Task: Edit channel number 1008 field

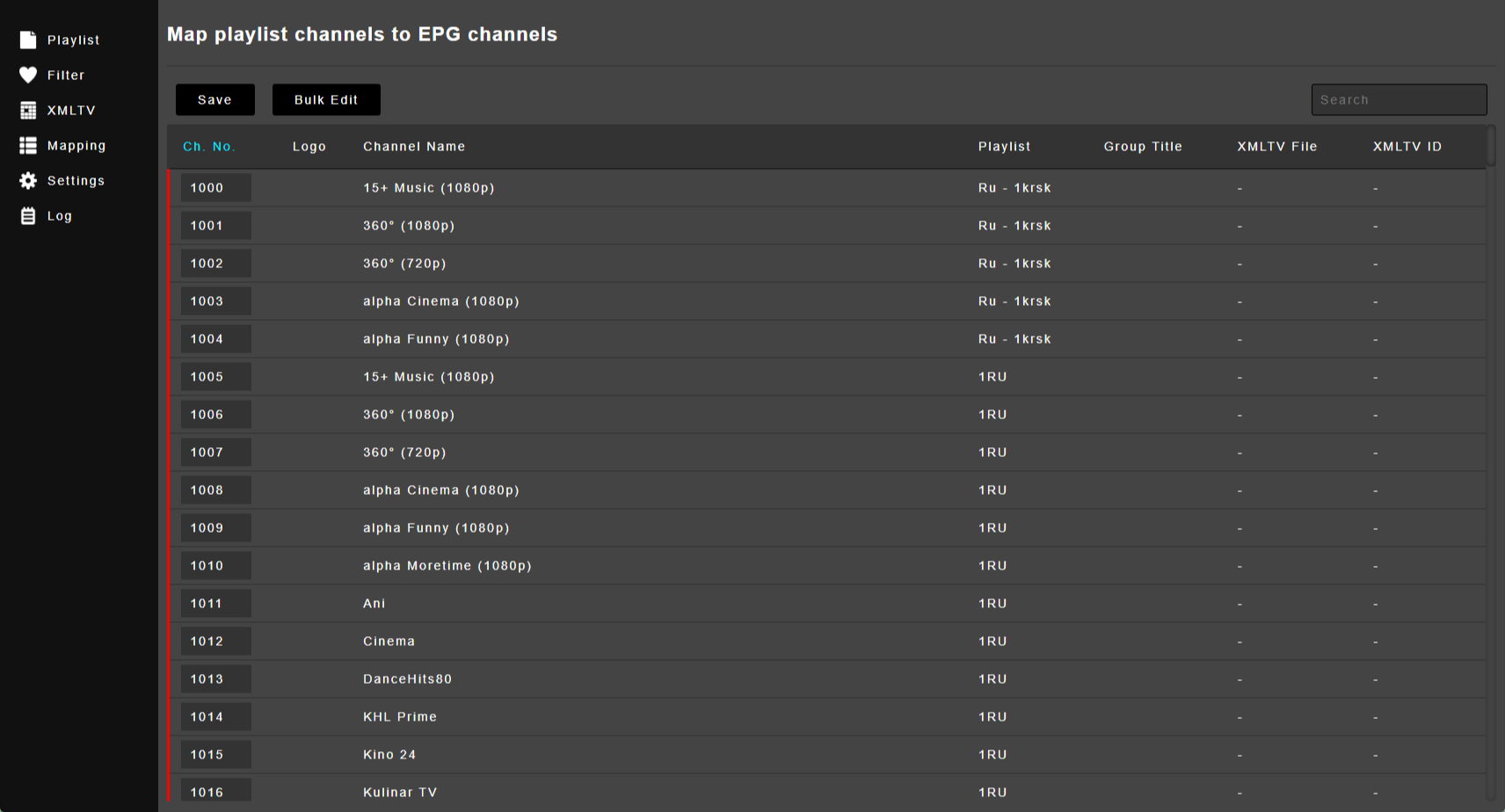Action: tap(215, 490)
